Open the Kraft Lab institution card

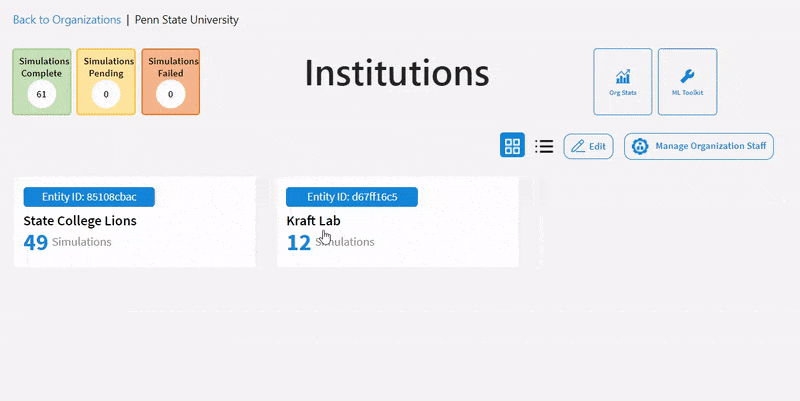coord(398,221)
